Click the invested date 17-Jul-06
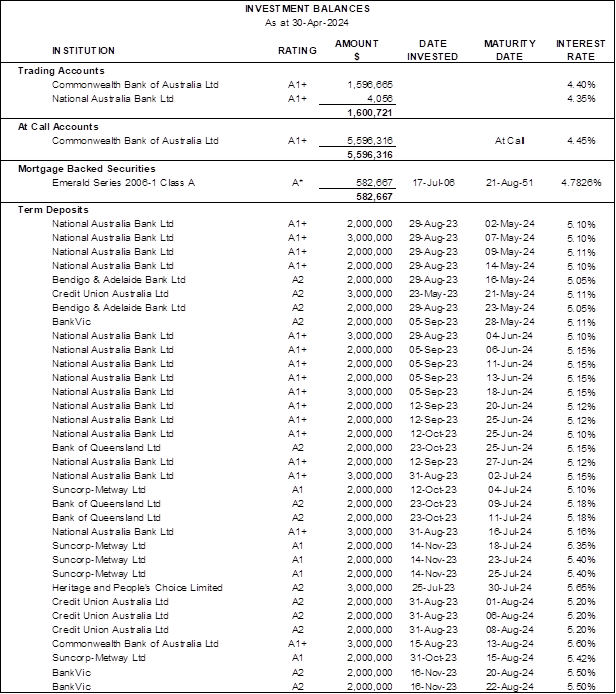Image resolution: width=616 pixels, height=694 pixels. [433, 183]
